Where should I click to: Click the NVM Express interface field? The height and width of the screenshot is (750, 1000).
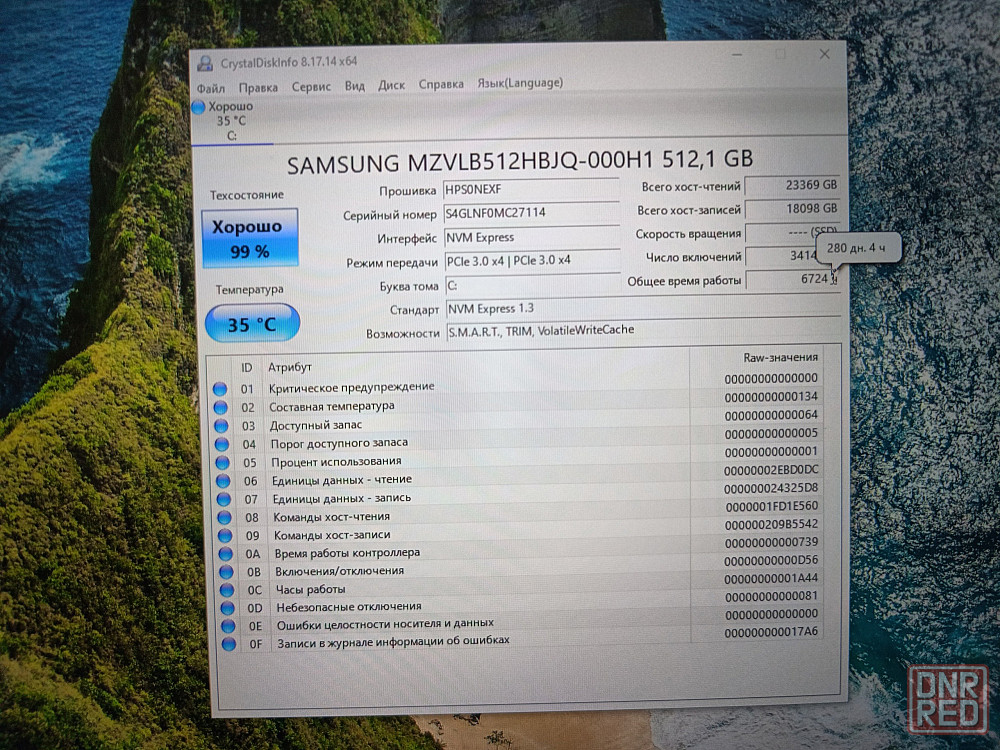pos(532,237)
